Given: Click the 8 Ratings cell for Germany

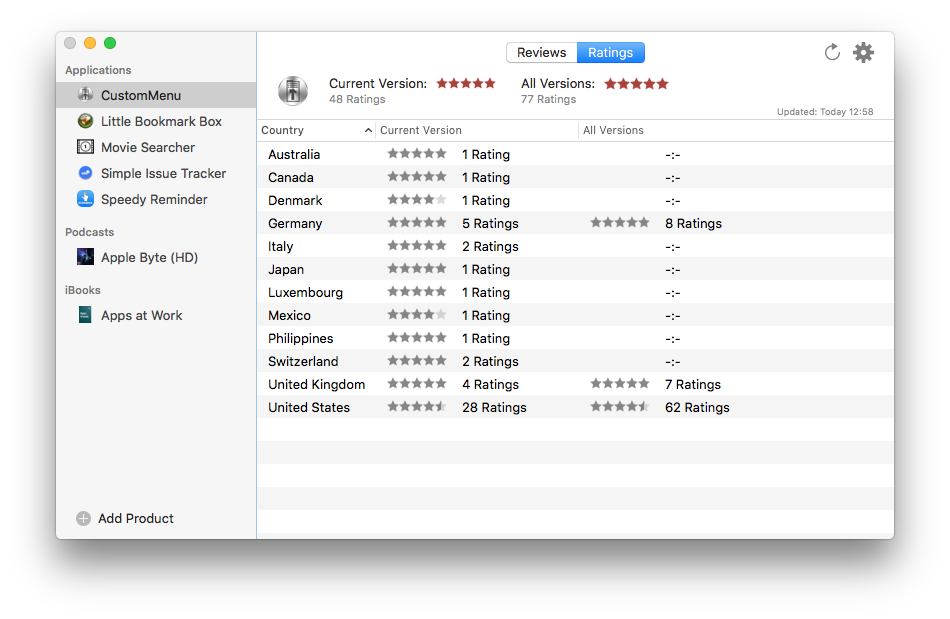Looking at the screenshot, I should pyautogui.click(x=694, y=223).
